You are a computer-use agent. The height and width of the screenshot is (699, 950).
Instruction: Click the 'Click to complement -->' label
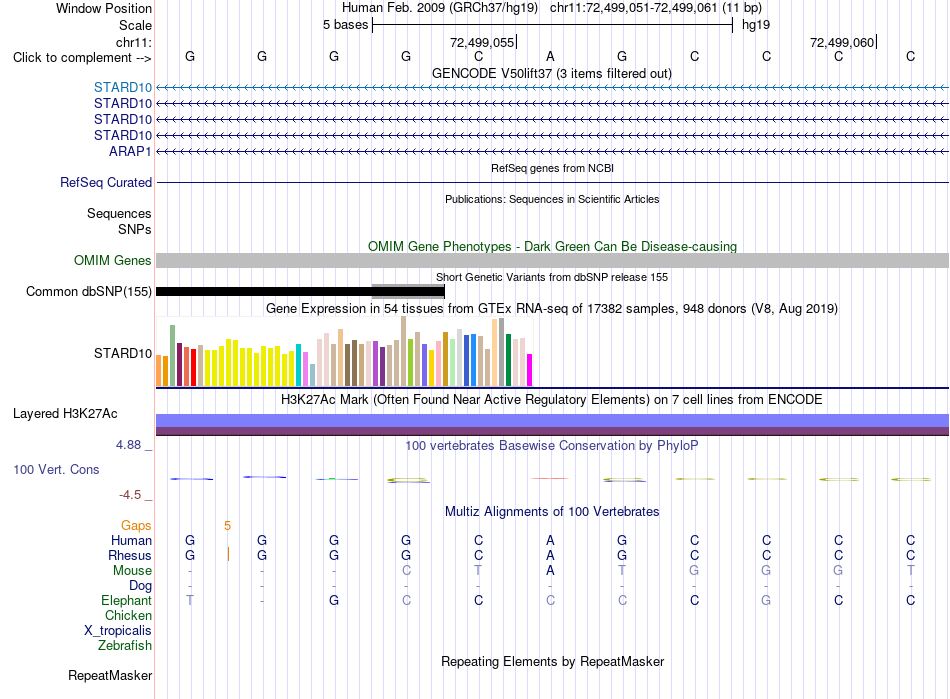pyautogui.click(x=82, y=58)
